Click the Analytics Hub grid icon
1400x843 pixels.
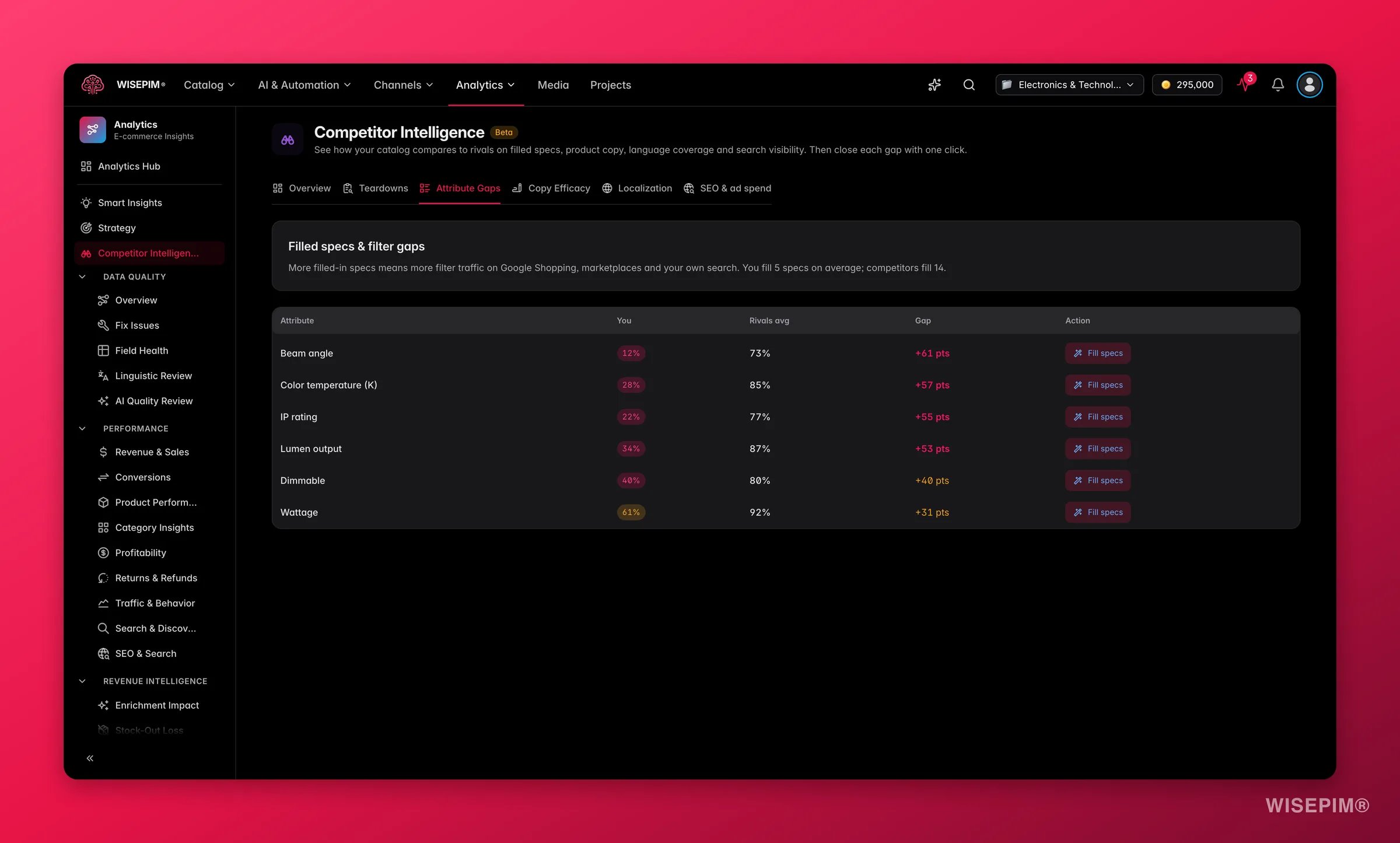click(x=86, y=166)
